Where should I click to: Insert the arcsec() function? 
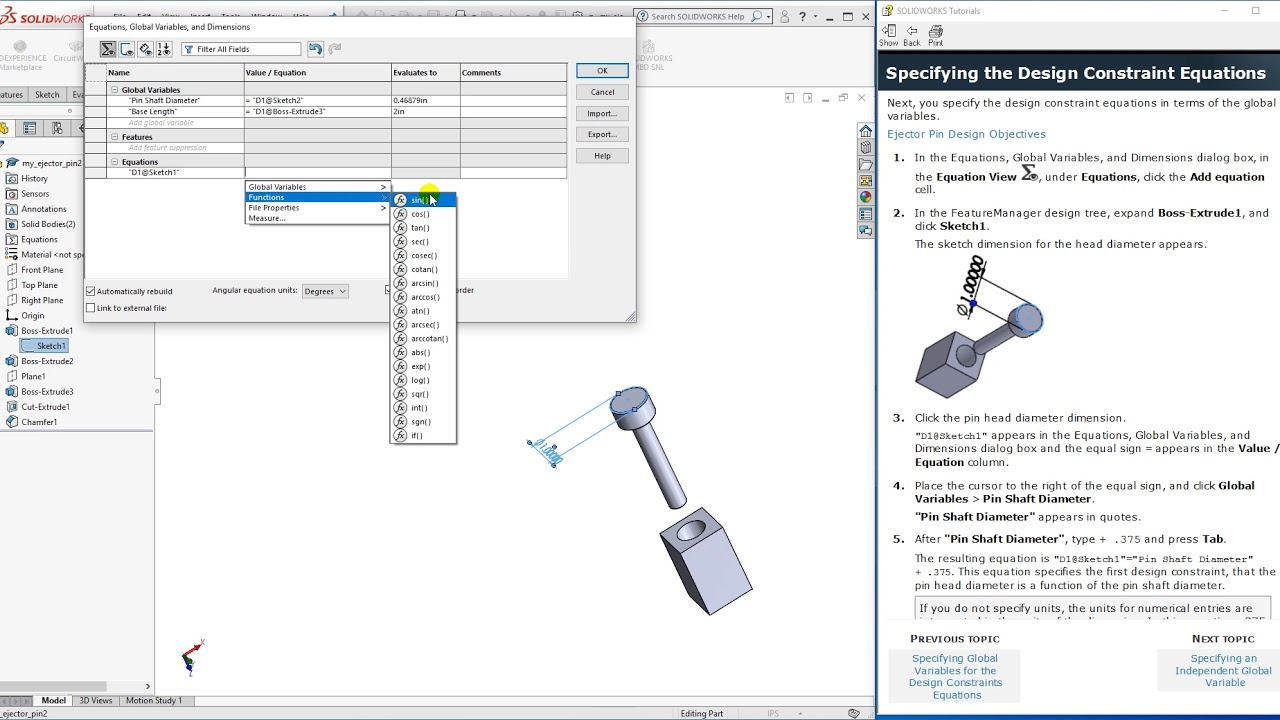[x=423, y=325]
